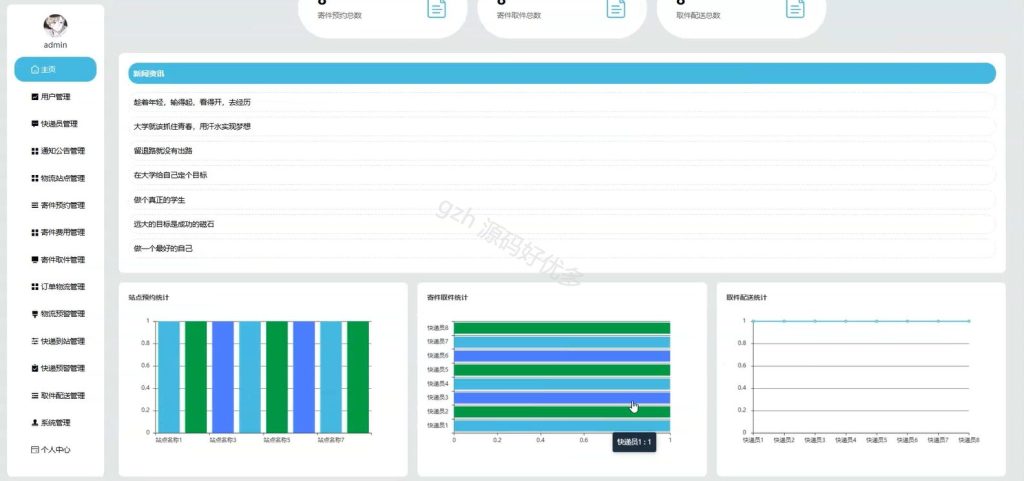The image size is (1024, 481).
Task: Click the 站点名称5 axis label
Action: pyautogui.click(x=277, y=441)
